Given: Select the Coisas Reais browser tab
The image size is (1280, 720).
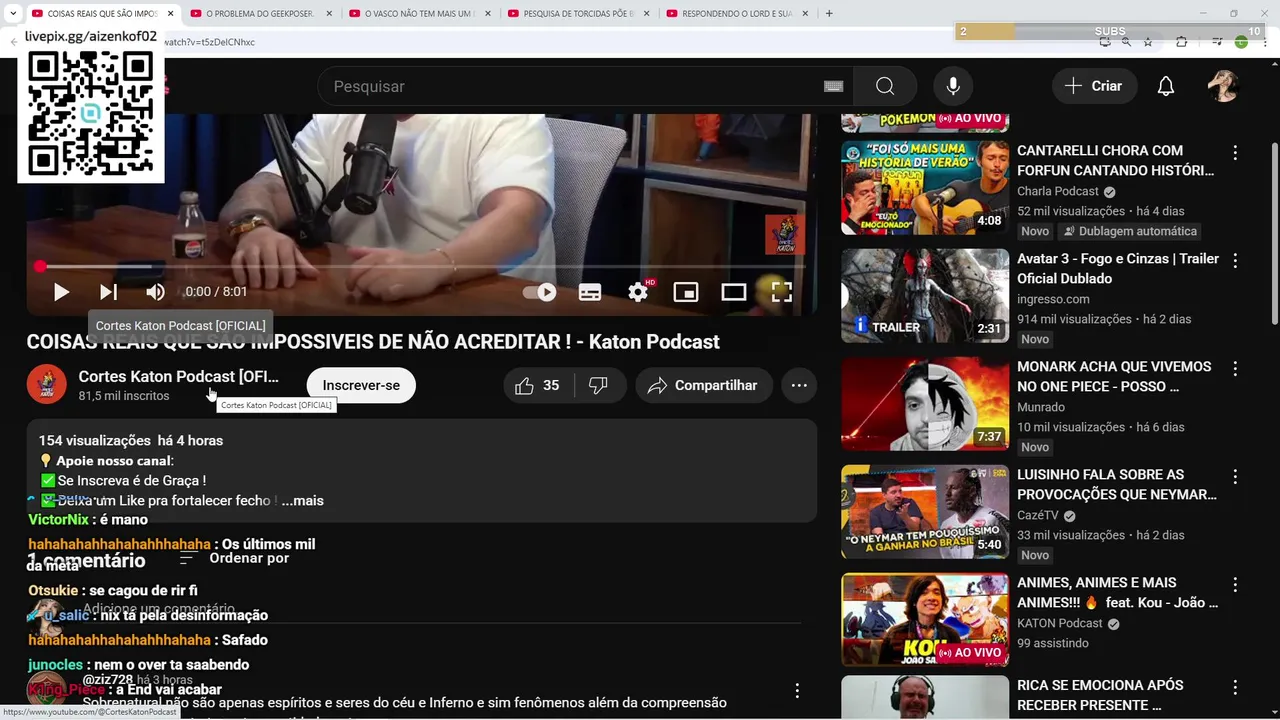Looking at the screenshot, I should [100, 14].
